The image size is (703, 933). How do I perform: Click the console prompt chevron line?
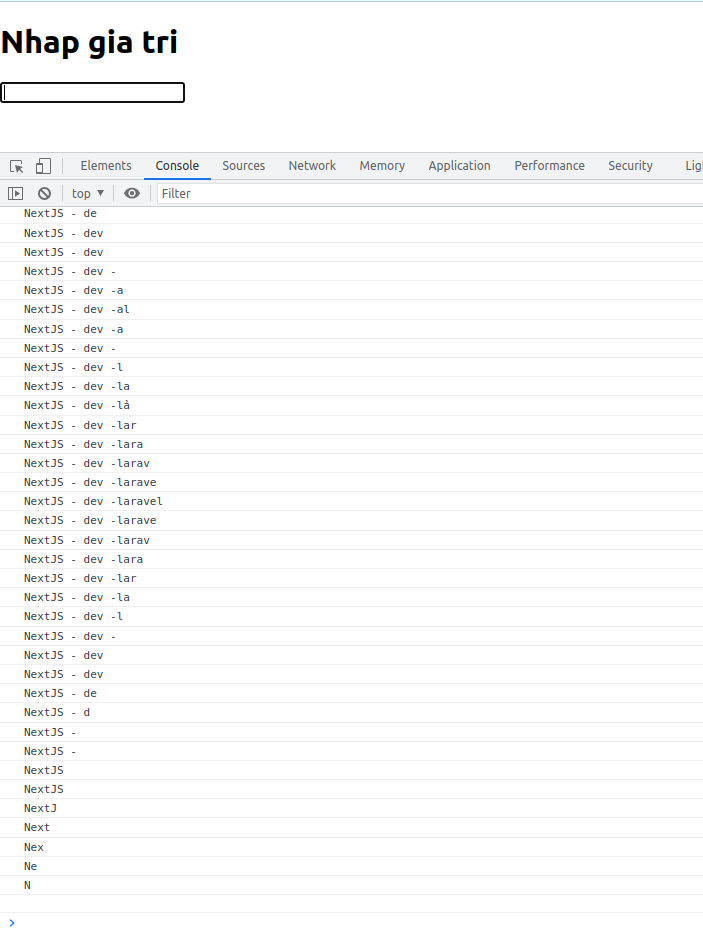[x=300, y=922]
